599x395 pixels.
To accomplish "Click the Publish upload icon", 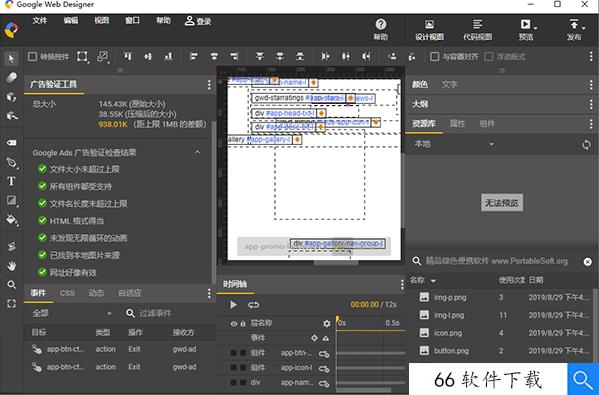I will click(x=574, y=24).
